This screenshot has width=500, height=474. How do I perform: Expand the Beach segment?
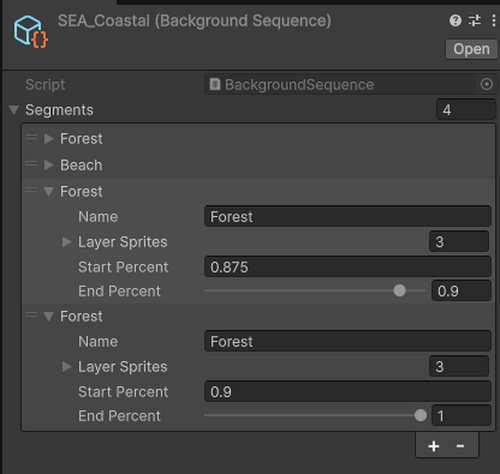[x=49, y=165]
